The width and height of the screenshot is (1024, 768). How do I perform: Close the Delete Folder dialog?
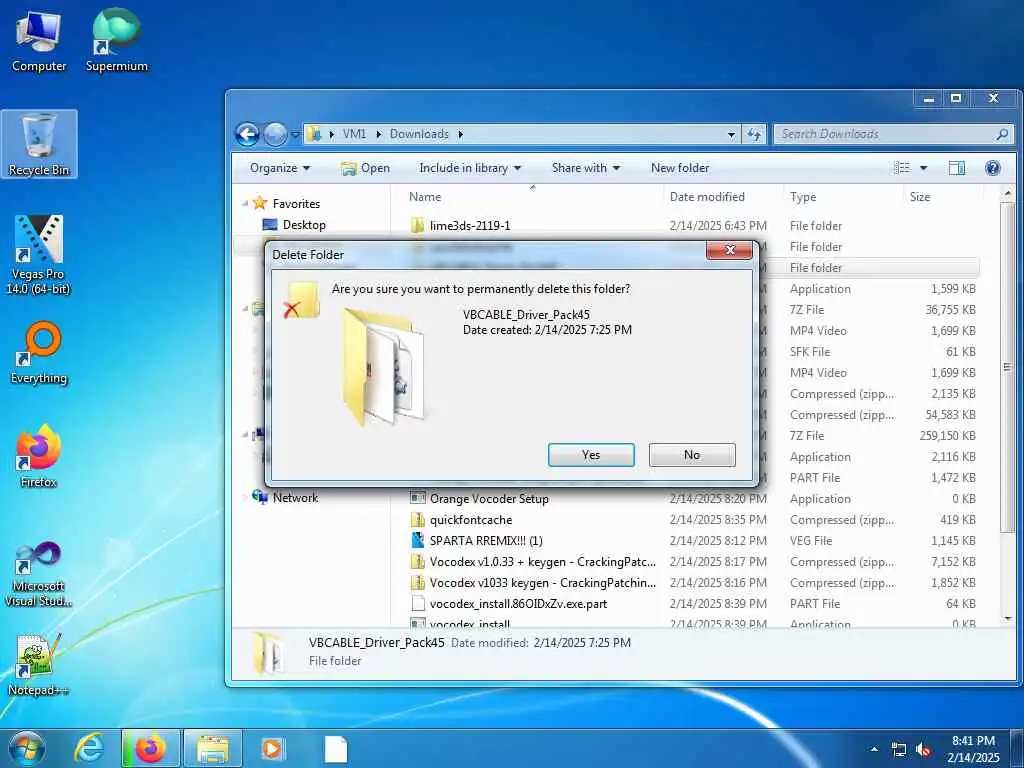coord(729,250)
